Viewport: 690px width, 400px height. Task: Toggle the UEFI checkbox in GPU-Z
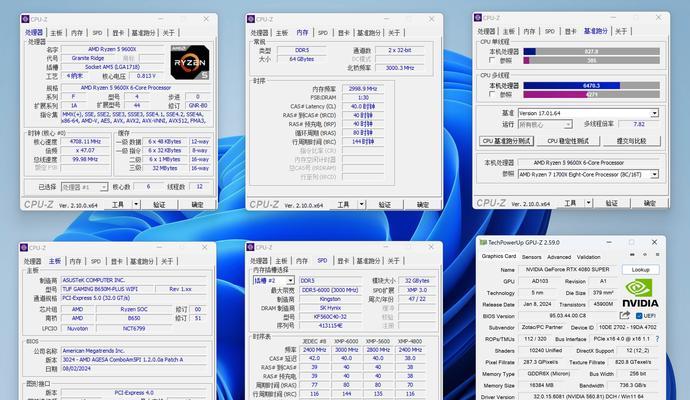coord(639,316)
